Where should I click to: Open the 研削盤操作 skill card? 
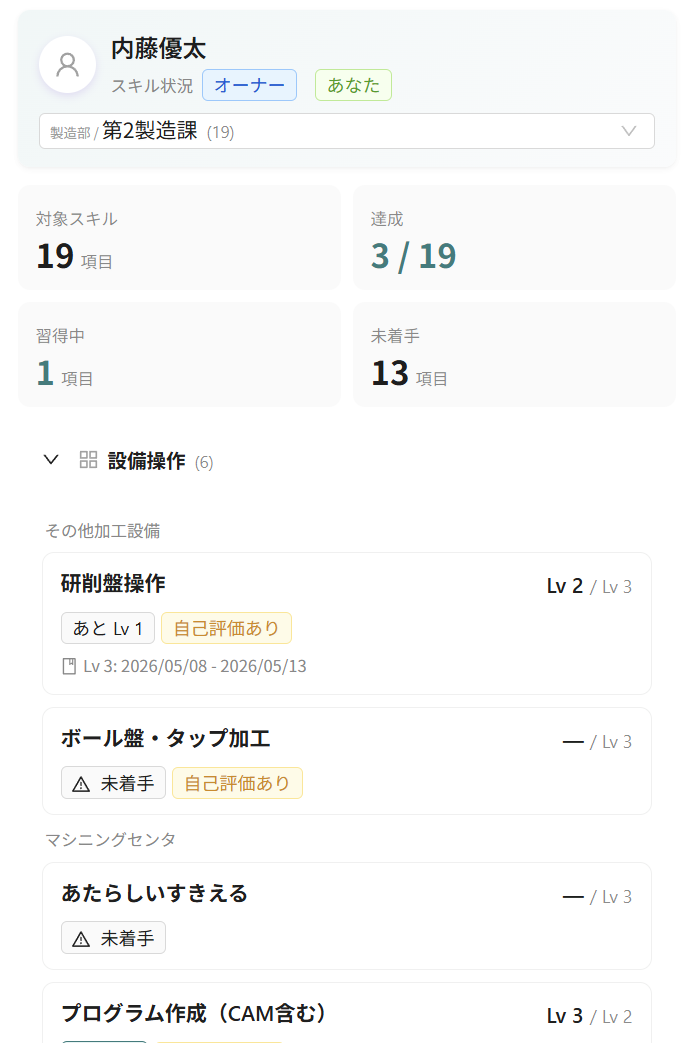(347, 623)
